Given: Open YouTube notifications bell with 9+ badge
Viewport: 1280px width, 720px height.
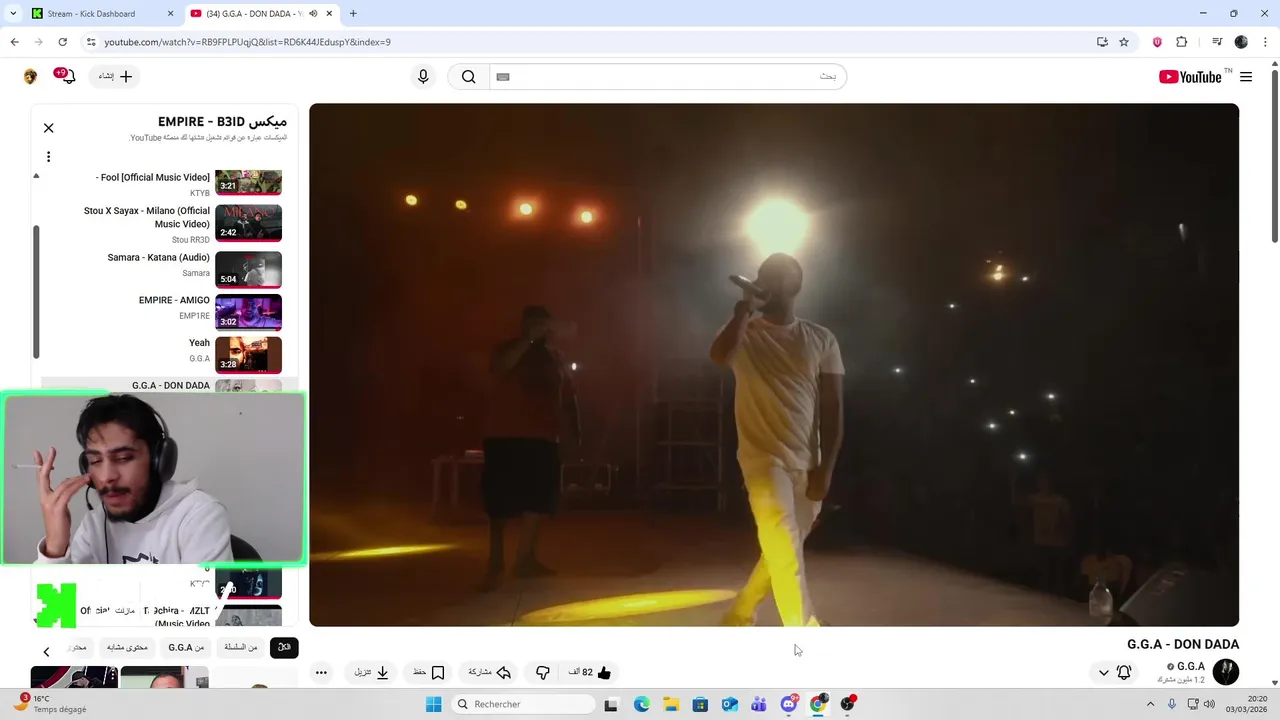Looking at the screenshot, I should click(x=68, y=77).
